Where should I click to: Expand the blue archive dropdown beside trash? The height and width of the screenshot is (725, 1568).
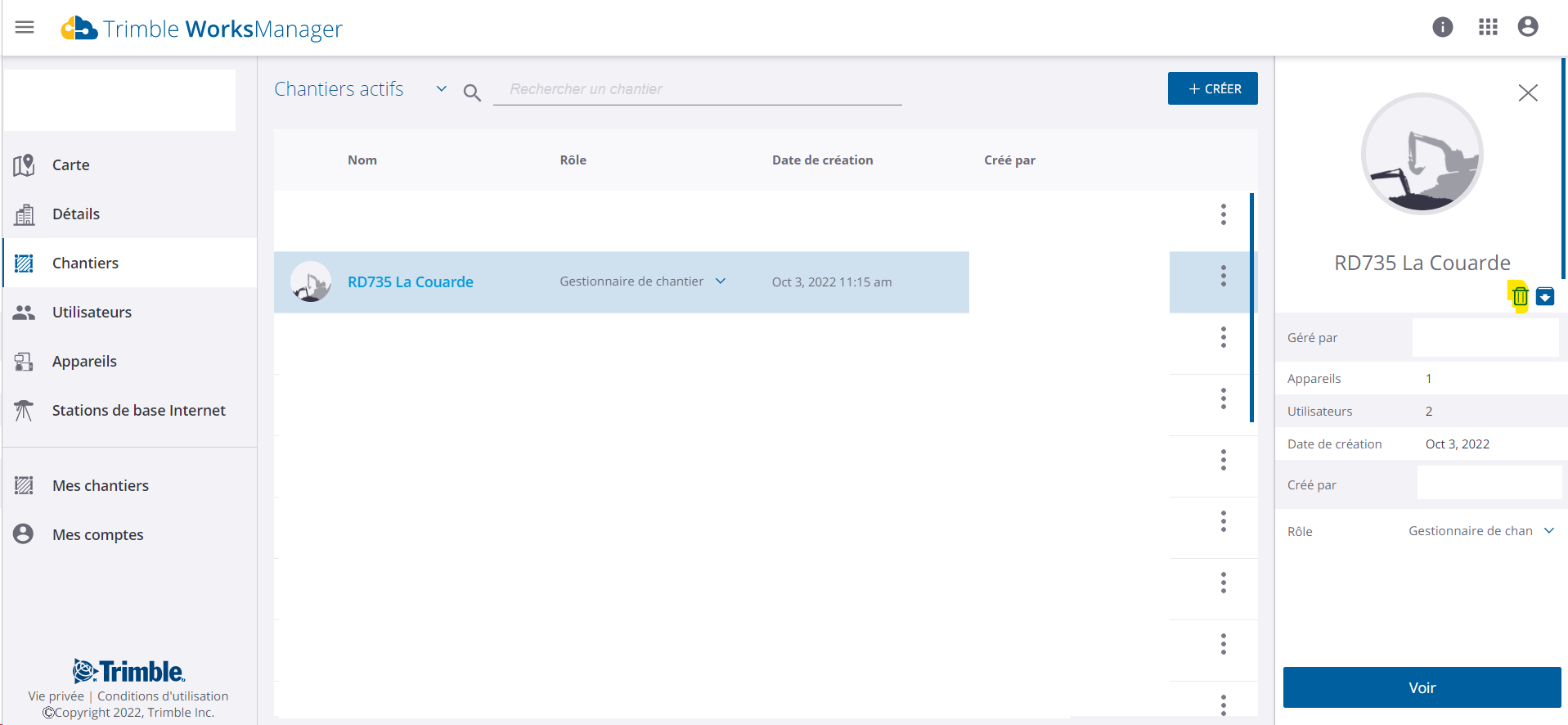[1545, 296]
